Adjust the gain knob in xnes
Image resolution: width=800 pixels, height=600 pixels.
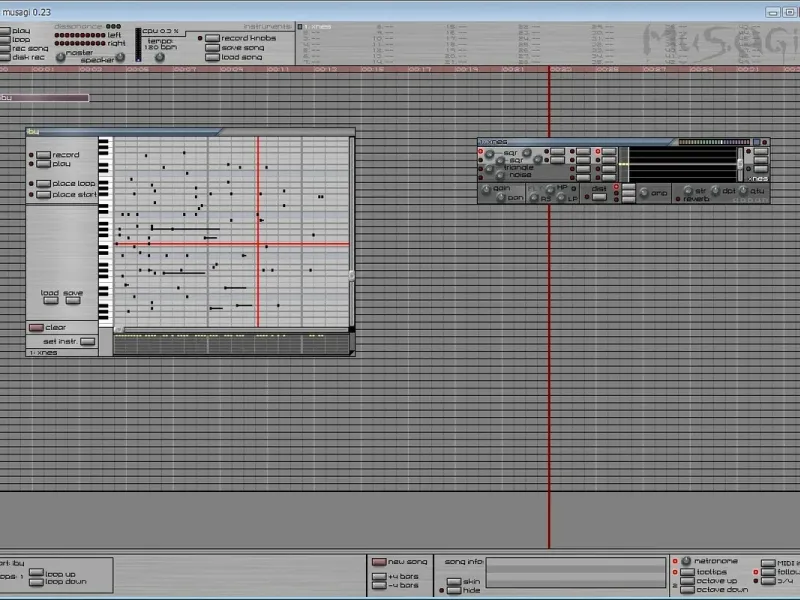(486, 189)
